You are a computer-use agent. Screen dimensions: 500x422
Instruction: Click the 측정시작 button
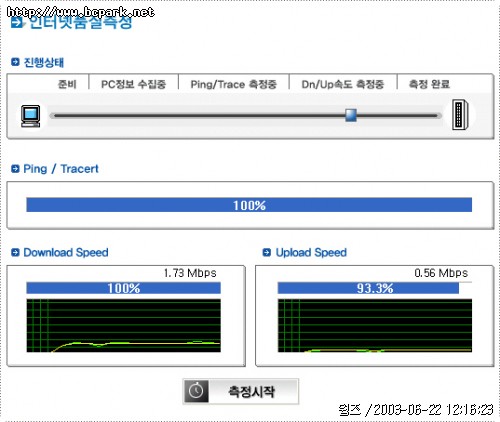pos(240,391)
